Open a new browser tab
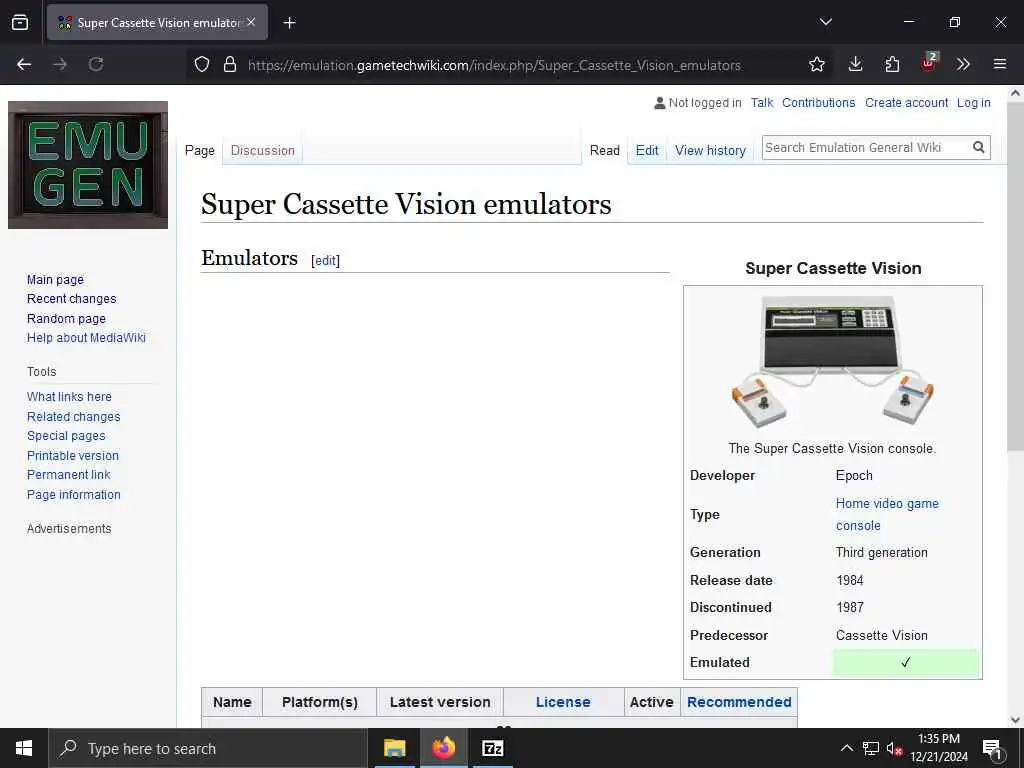Image resolution: width=1024 pixels, height=768 pixels. 289,23
